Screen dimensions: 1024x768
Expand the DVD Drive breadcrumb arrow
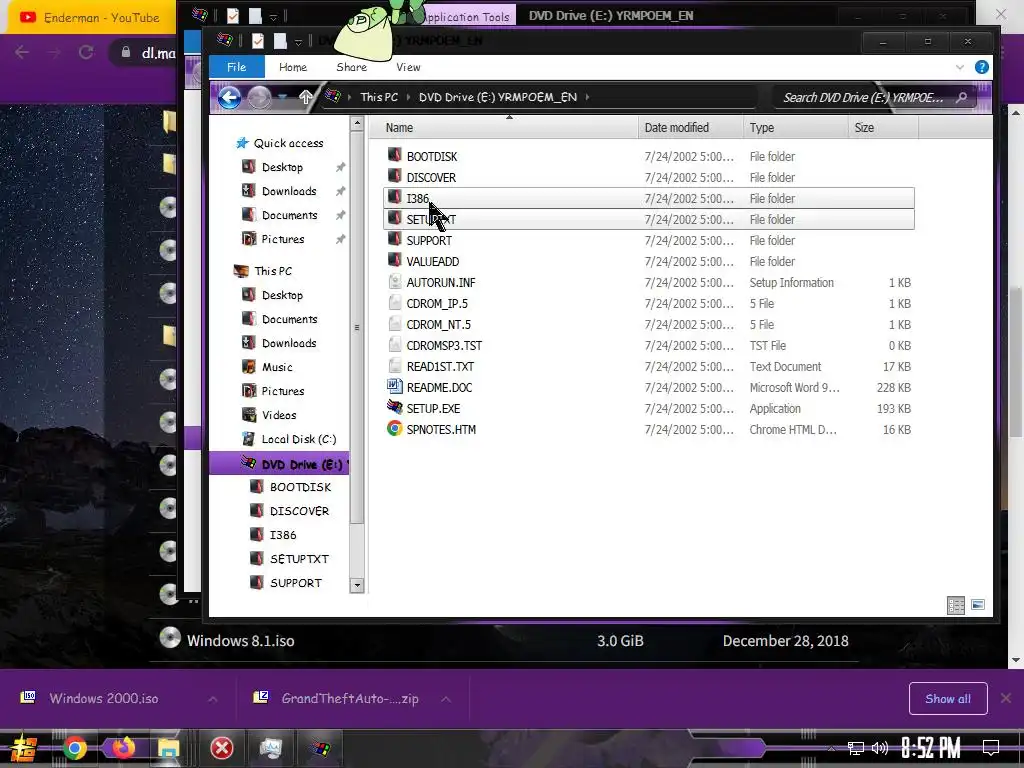coord(587,97)
